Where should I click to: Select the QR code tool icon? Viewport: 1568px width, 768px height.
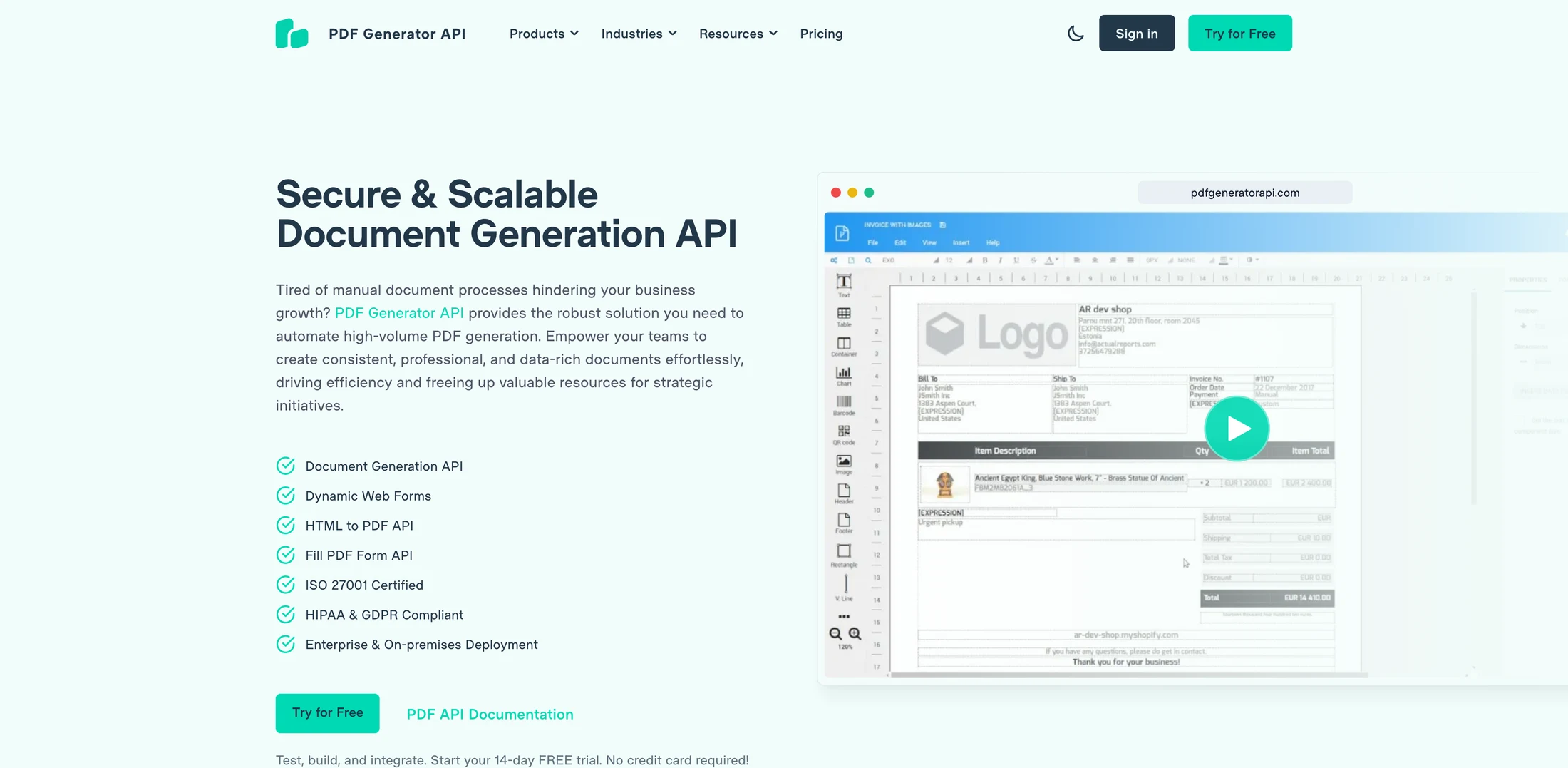pyautogui.click(x=844, y=431)
